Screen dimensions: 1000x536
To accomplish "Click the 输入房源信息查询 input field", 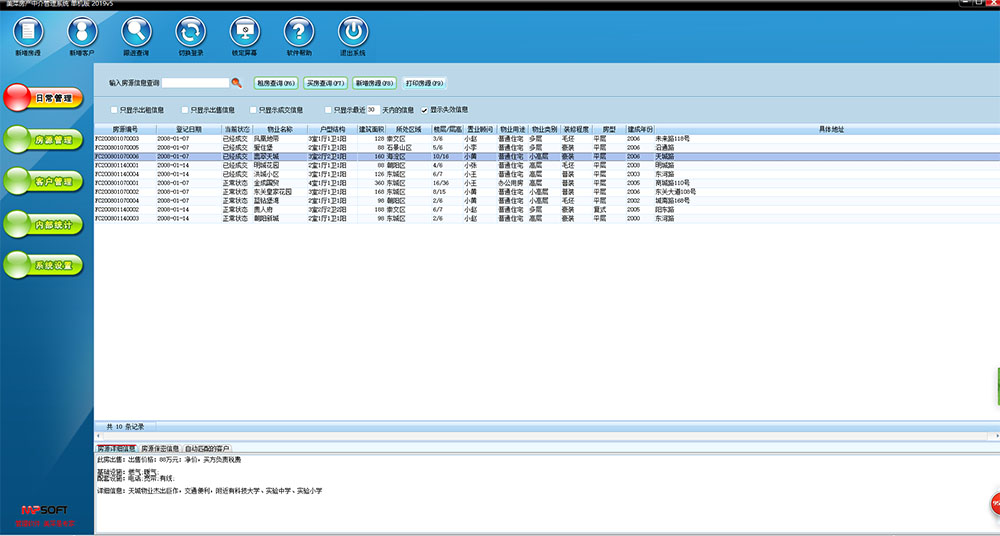I will point(195,83).
